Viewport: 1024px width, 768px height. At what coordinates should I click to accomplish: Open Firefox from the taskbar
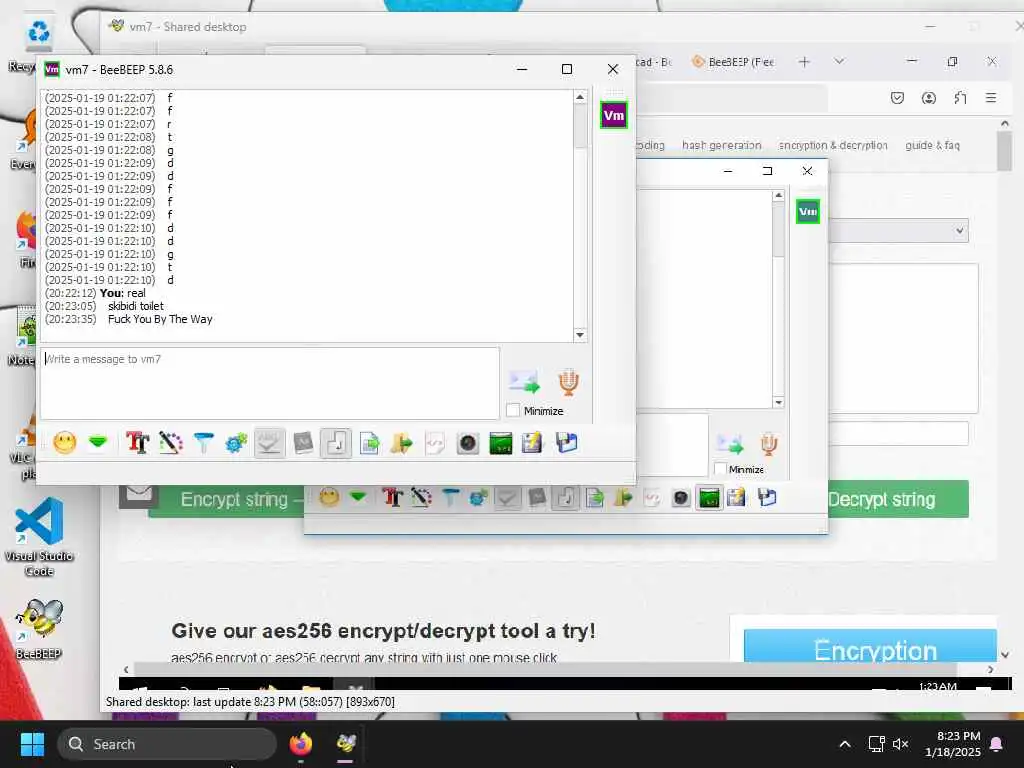pos(300,744)
